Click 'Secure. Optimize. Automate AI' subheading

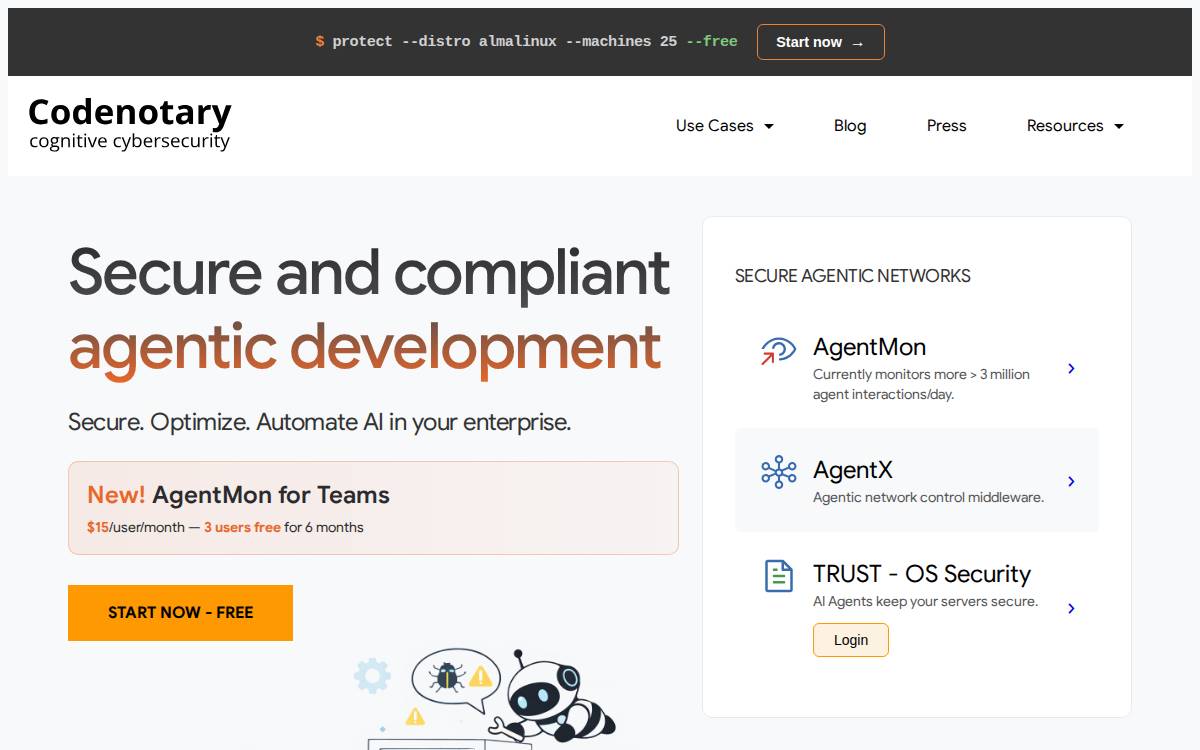[319, 422]
